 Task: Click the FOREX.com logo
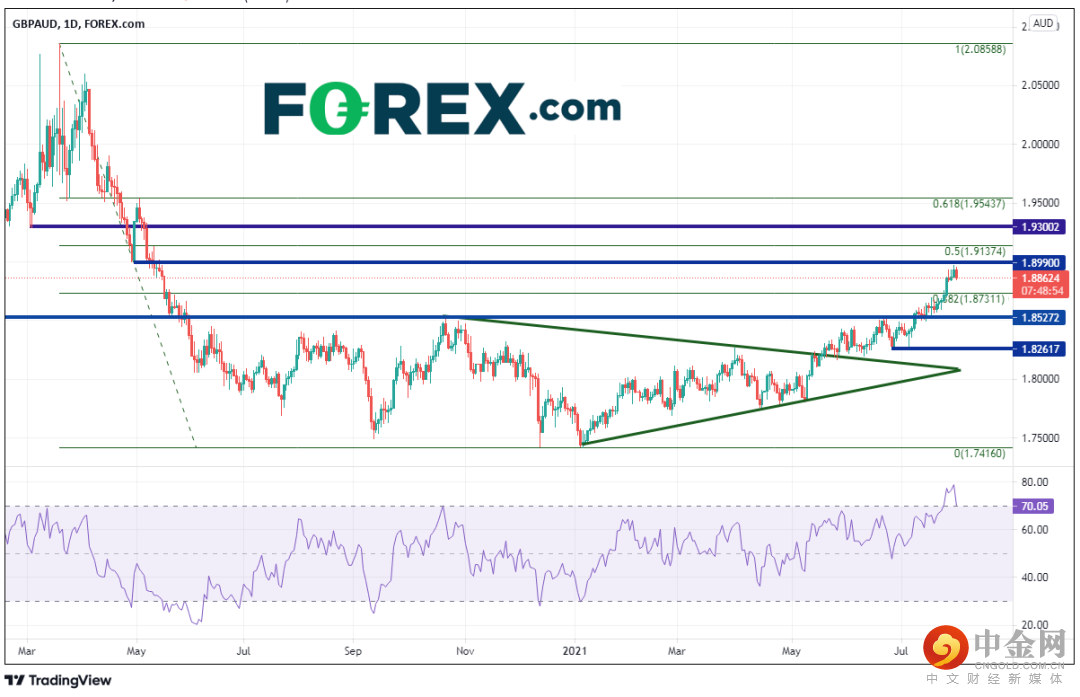442,108
